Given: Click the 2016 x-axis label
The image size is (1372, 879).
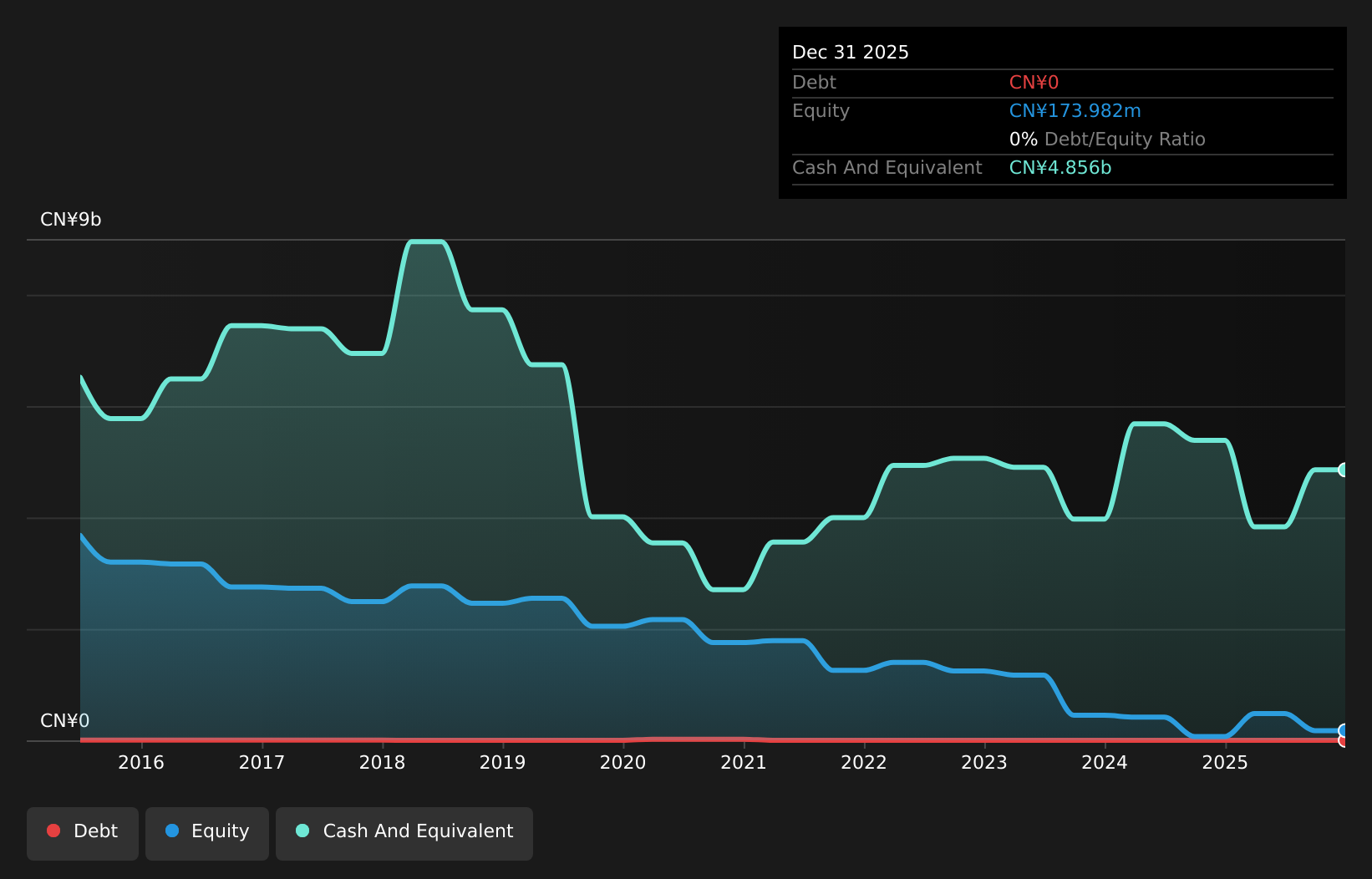Looking at the screenshot, I should tap(141, 762).
